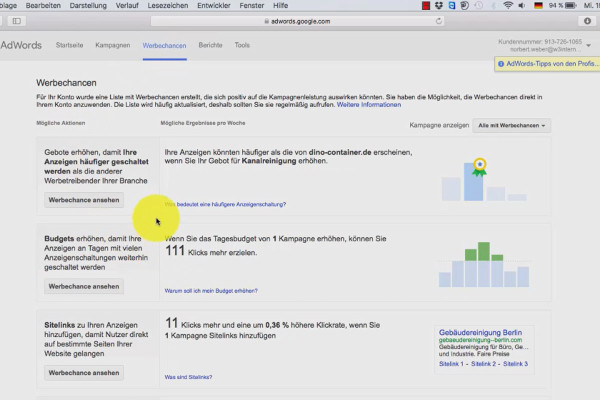Select the Werbechancen tab
This screenshot has height=400, width=600.
165,46
